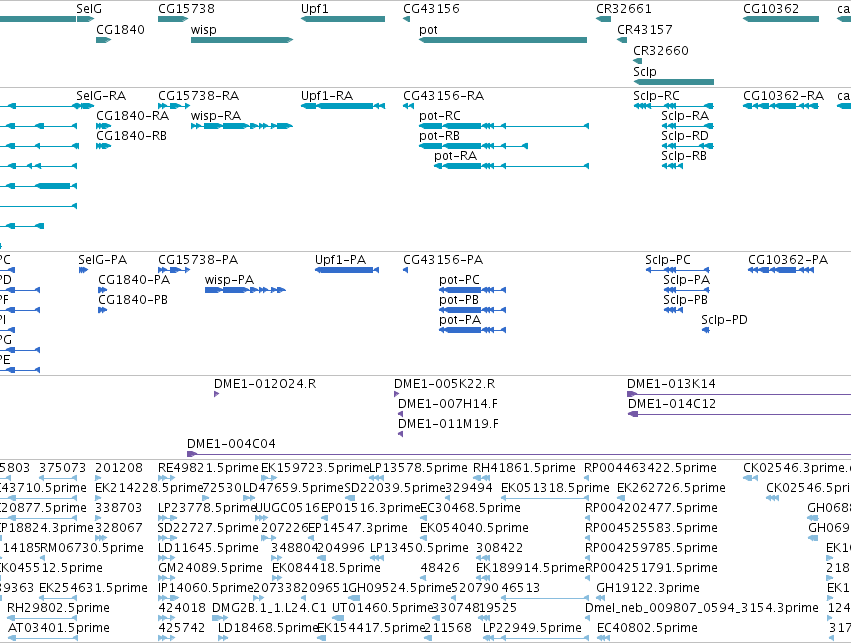Click the Sclp-RC transcript label
Screen dimensions: 851x643
[656, 96]
